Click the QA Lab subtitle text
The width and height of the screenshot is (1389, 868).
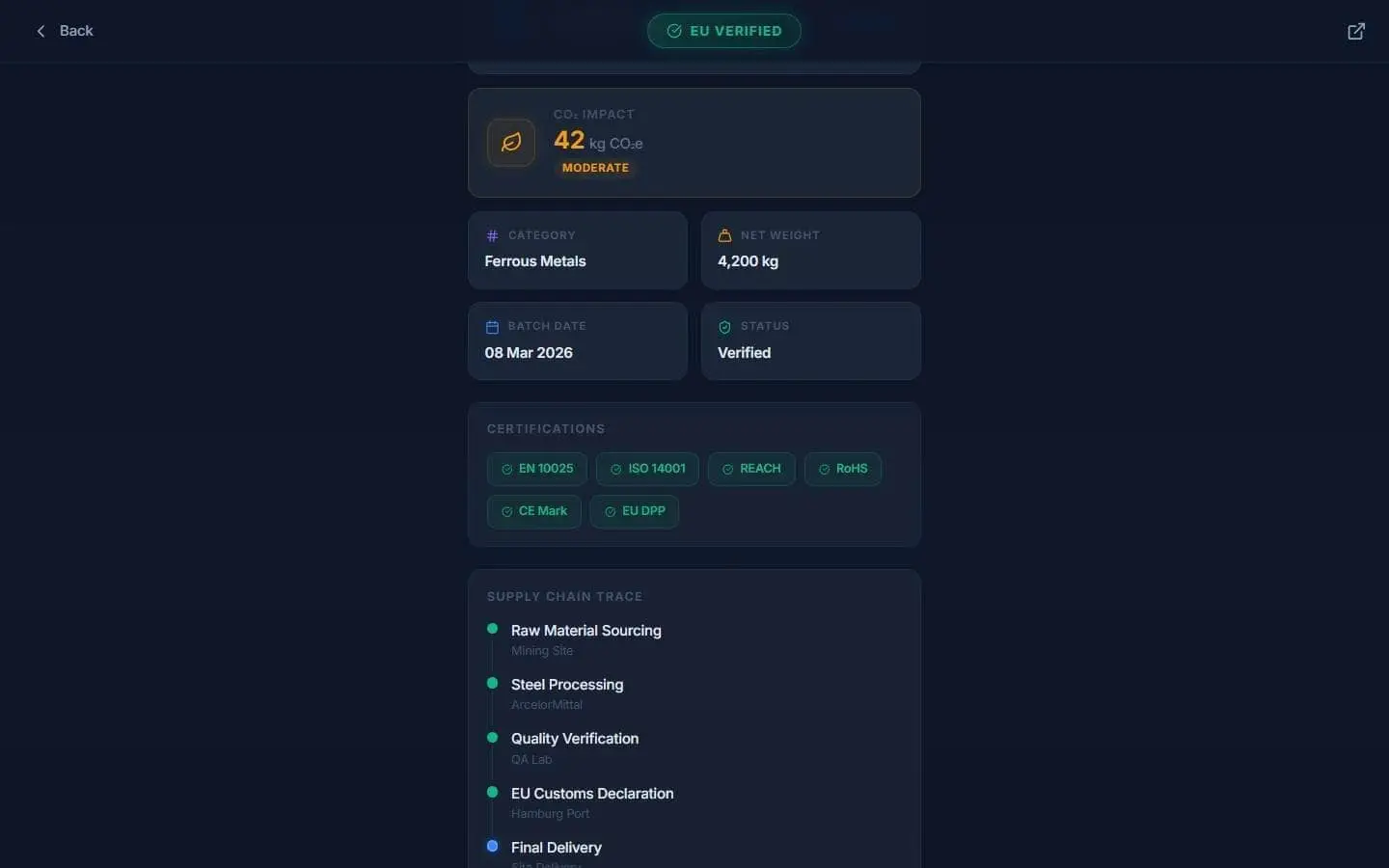[531, 760]
